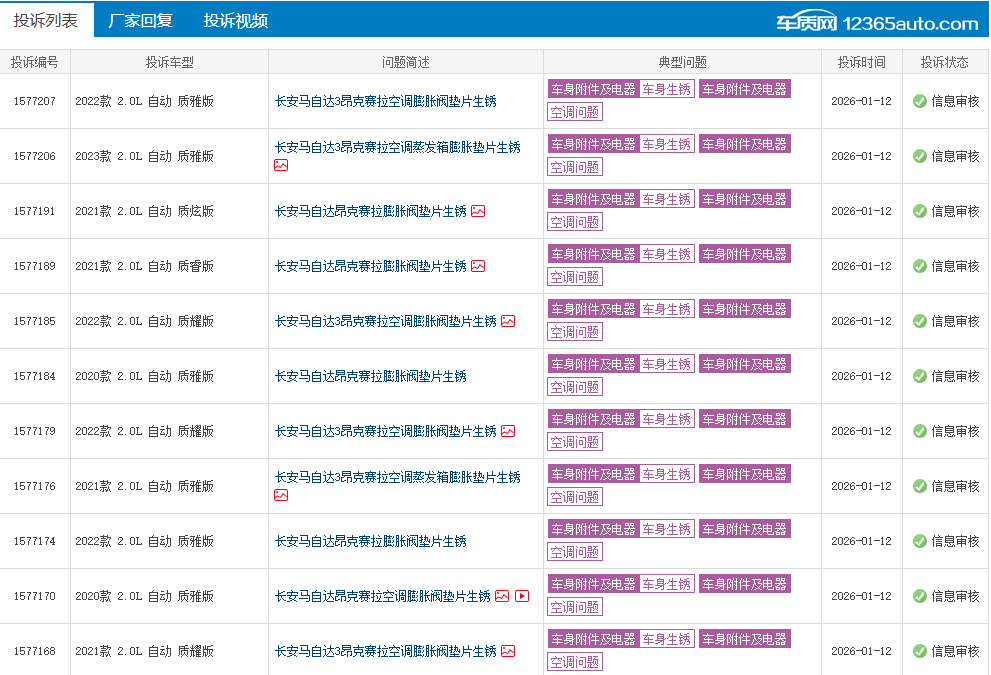Screen dimensions: 991x675
Task: Open the picture icon for complaint 1577185
Action: pos(508,321)
